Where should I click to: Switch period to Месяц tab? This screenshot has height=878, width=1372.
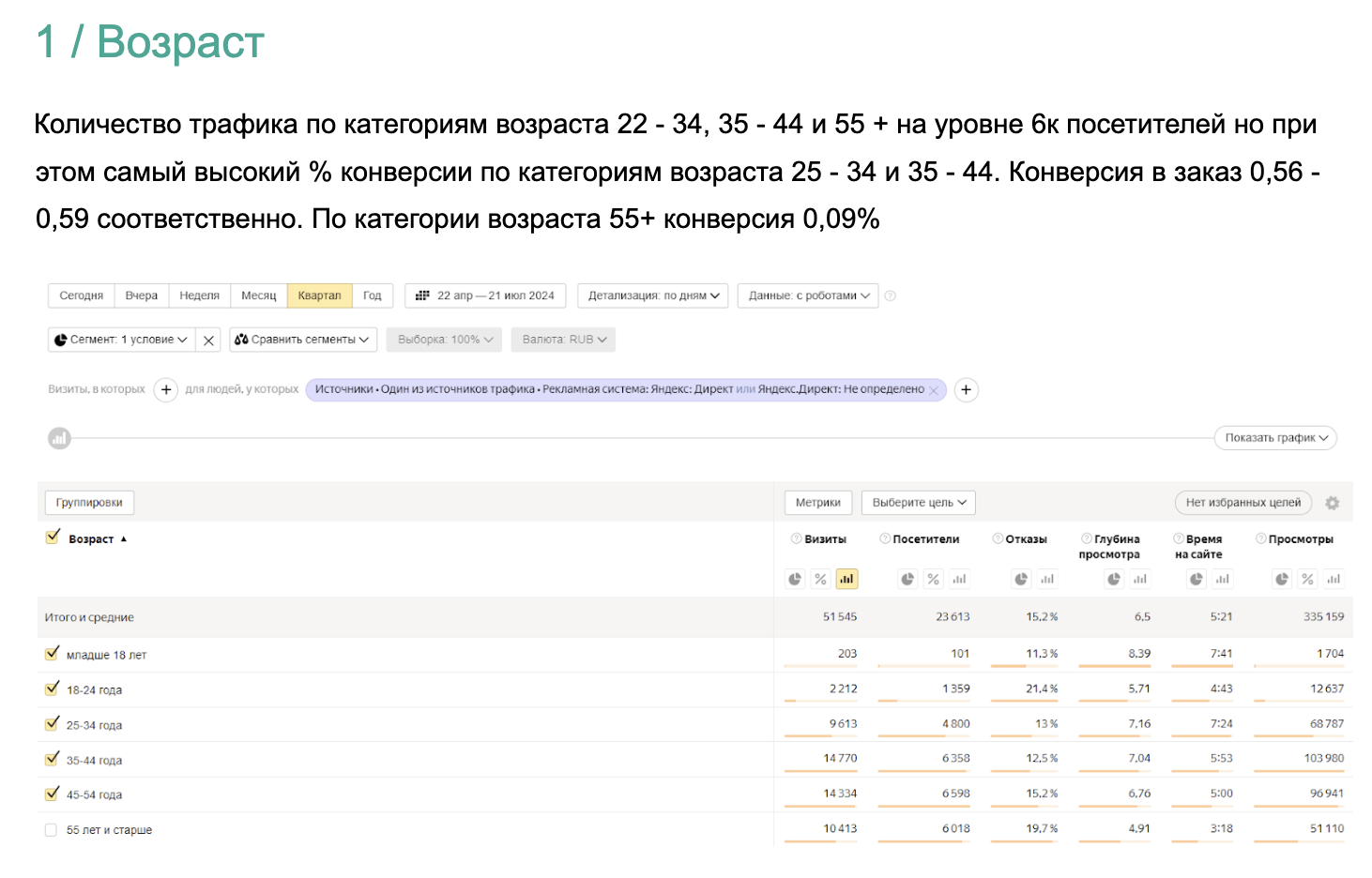pos(258,295)
